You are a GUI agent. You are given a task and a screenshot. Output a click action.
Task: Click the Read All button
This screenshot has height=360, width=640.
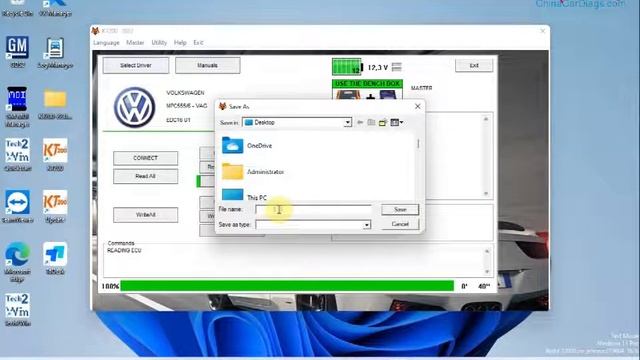(x=145, y=176)
